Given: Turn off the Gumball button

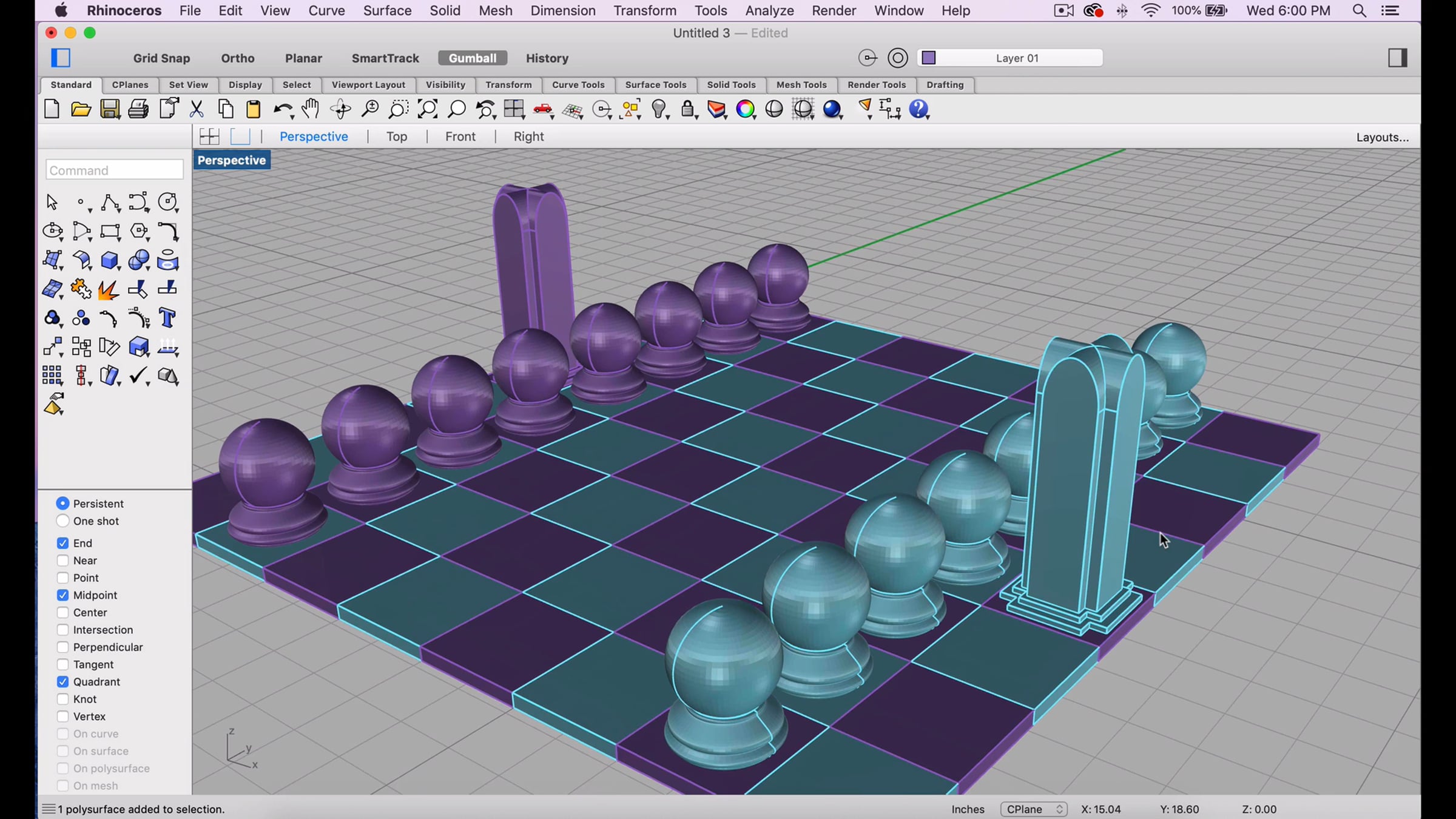Looking at the screenshot, I should tap(473, 58).
